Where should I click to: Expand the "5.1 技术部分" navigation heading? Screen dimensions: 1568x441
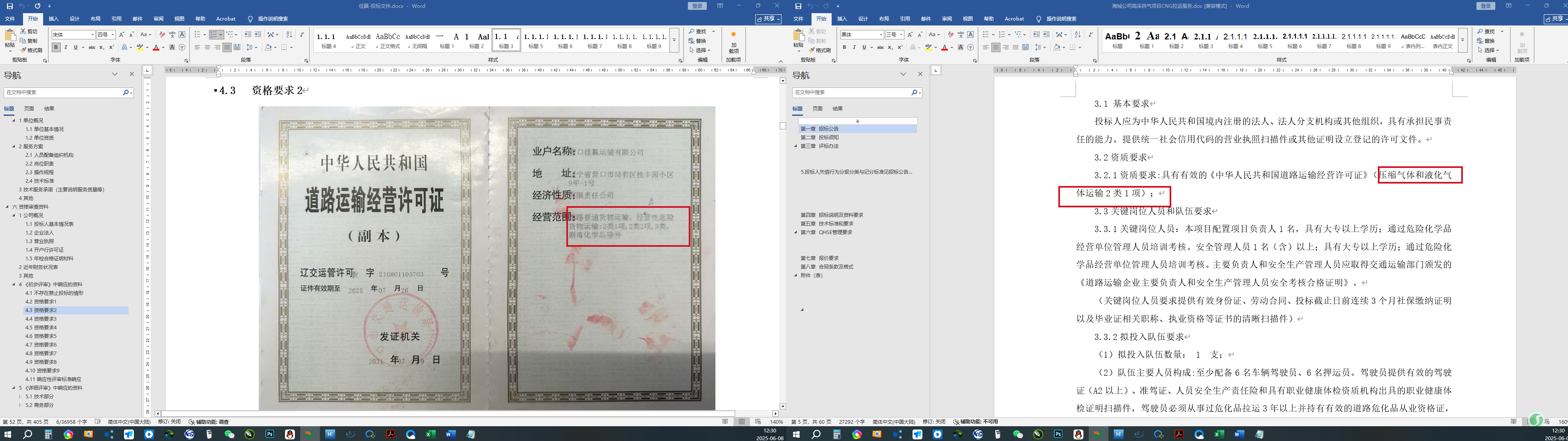[x=19, y=397]
